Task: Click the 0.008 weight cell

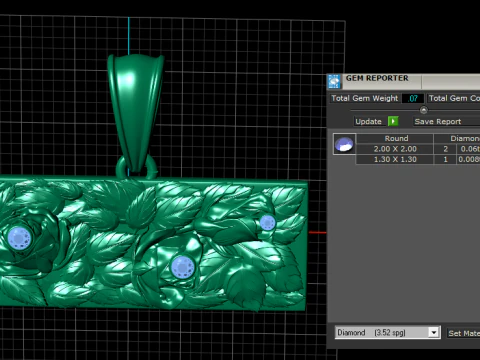Action: point(468,159)
